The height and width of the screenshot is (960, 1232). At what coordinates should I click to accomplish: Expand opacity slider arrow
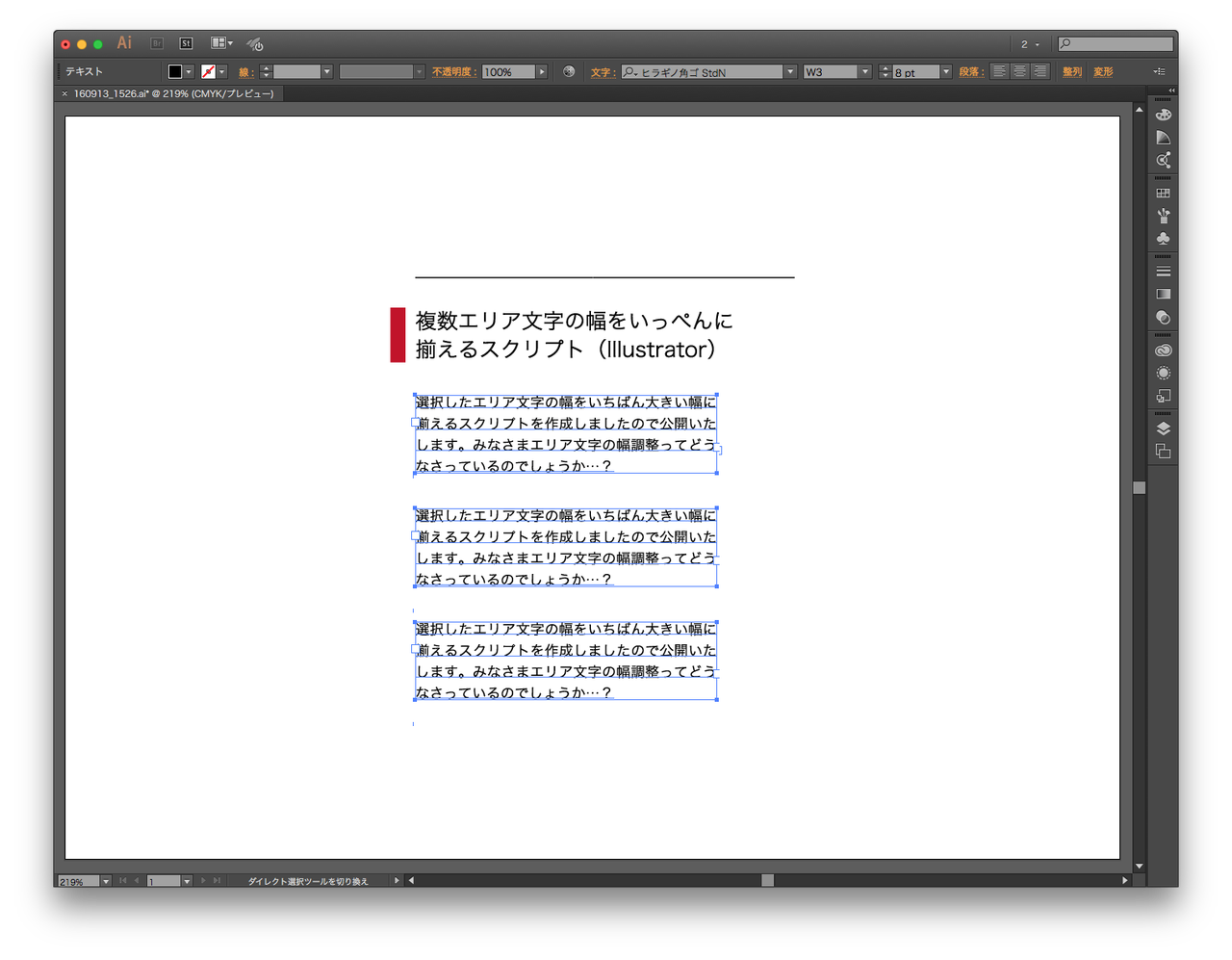pyautogui.click(x=542, y=72)
